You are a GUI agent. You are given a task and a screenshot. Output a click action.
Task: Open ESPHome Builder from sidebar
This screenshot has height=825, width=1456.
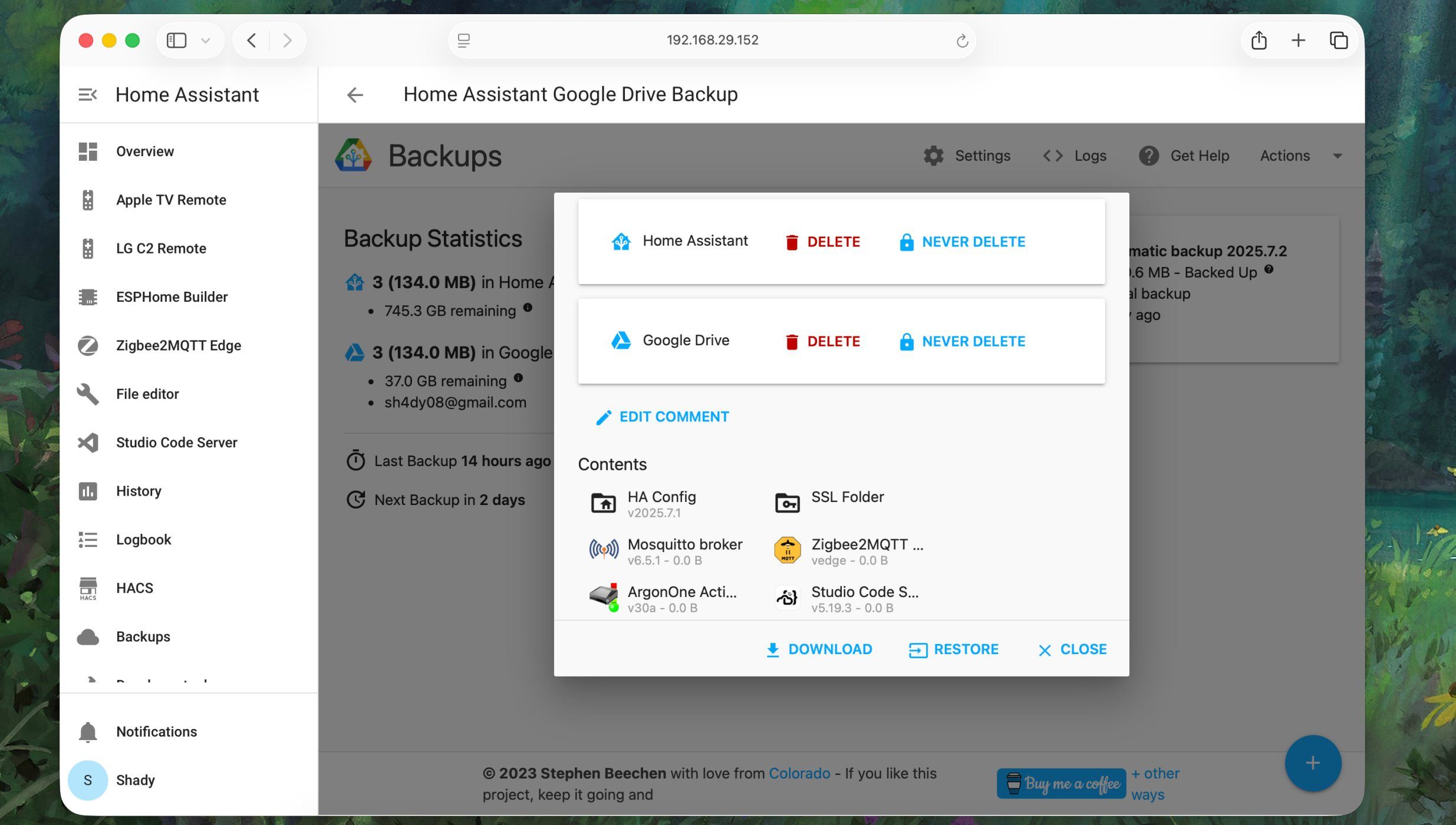coord(189,297)
